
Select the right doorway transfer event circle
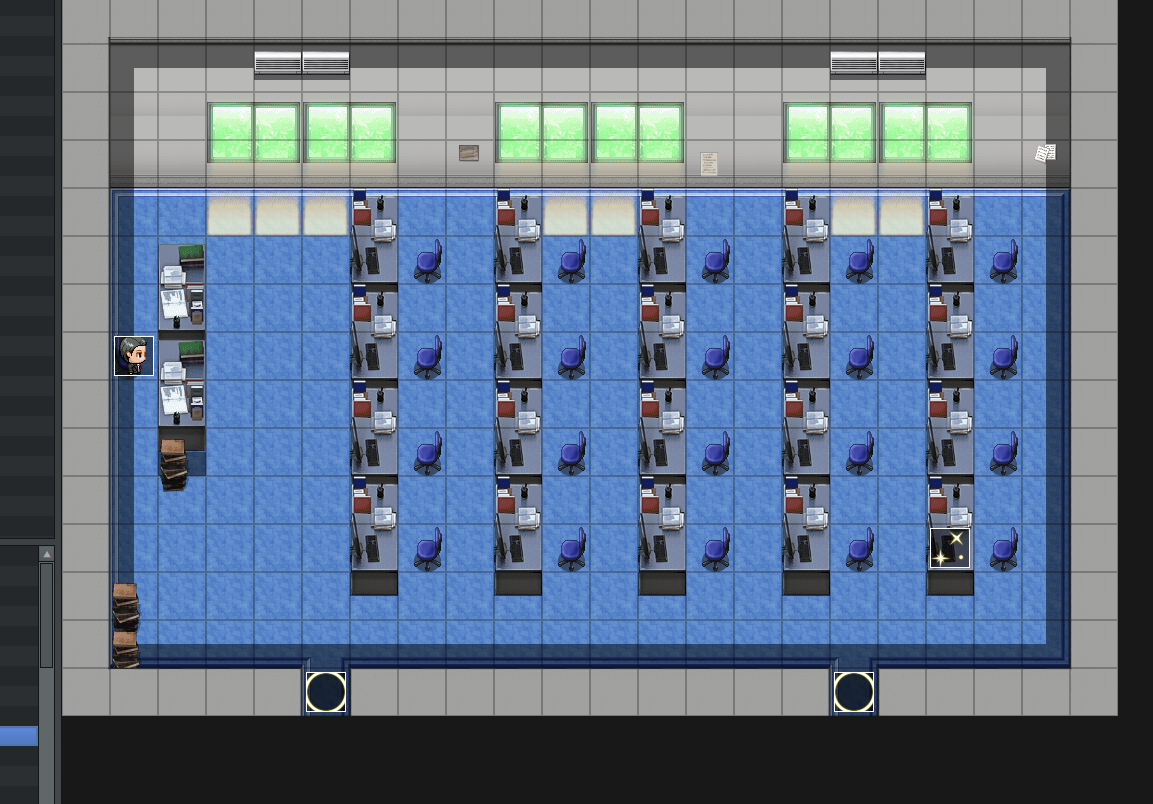coord(854,692)
